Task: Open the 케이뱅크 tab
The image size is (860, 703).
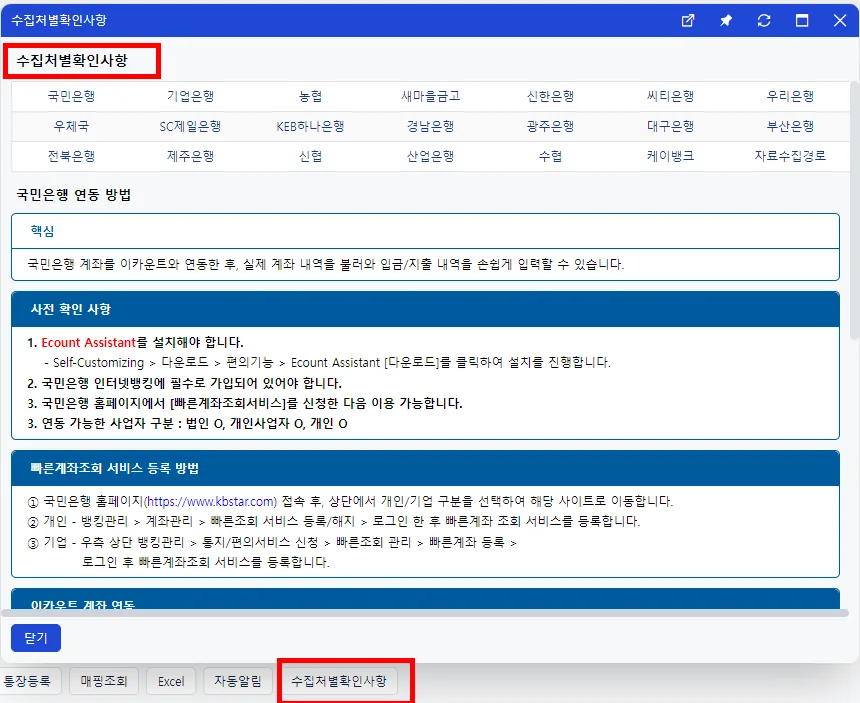Action: coord(670,156)
